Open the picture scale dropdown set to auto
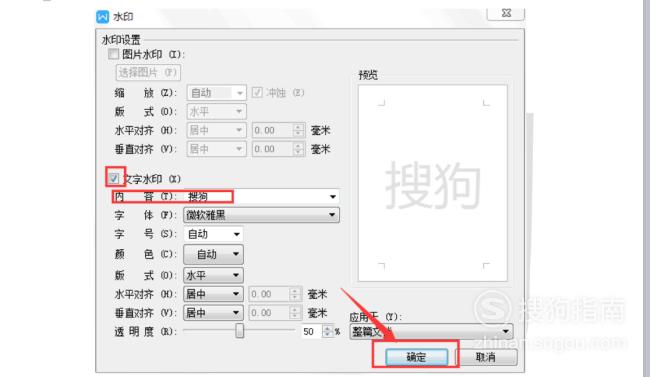The height and width of the screenshot is (377, 650). coord(216,92)
